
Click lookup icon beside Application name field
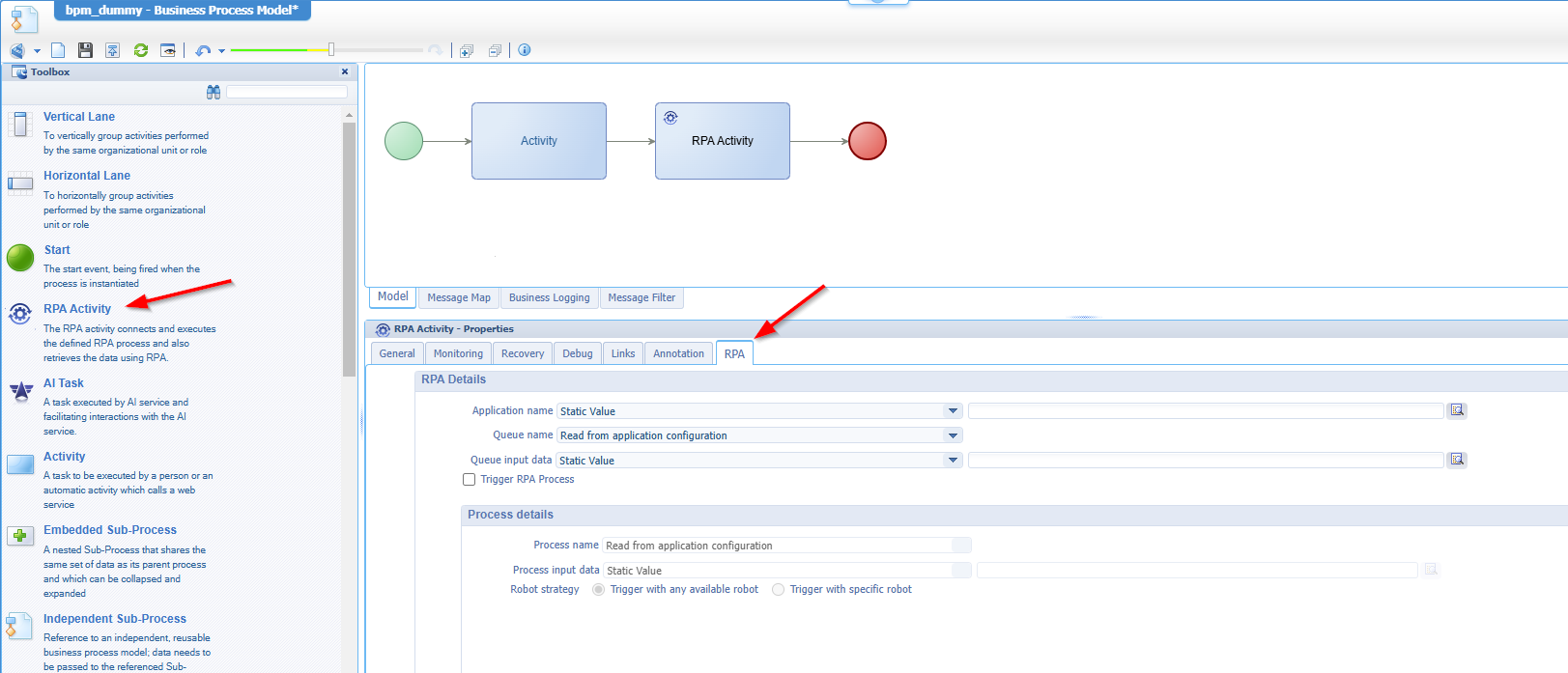coord(1457,410)
